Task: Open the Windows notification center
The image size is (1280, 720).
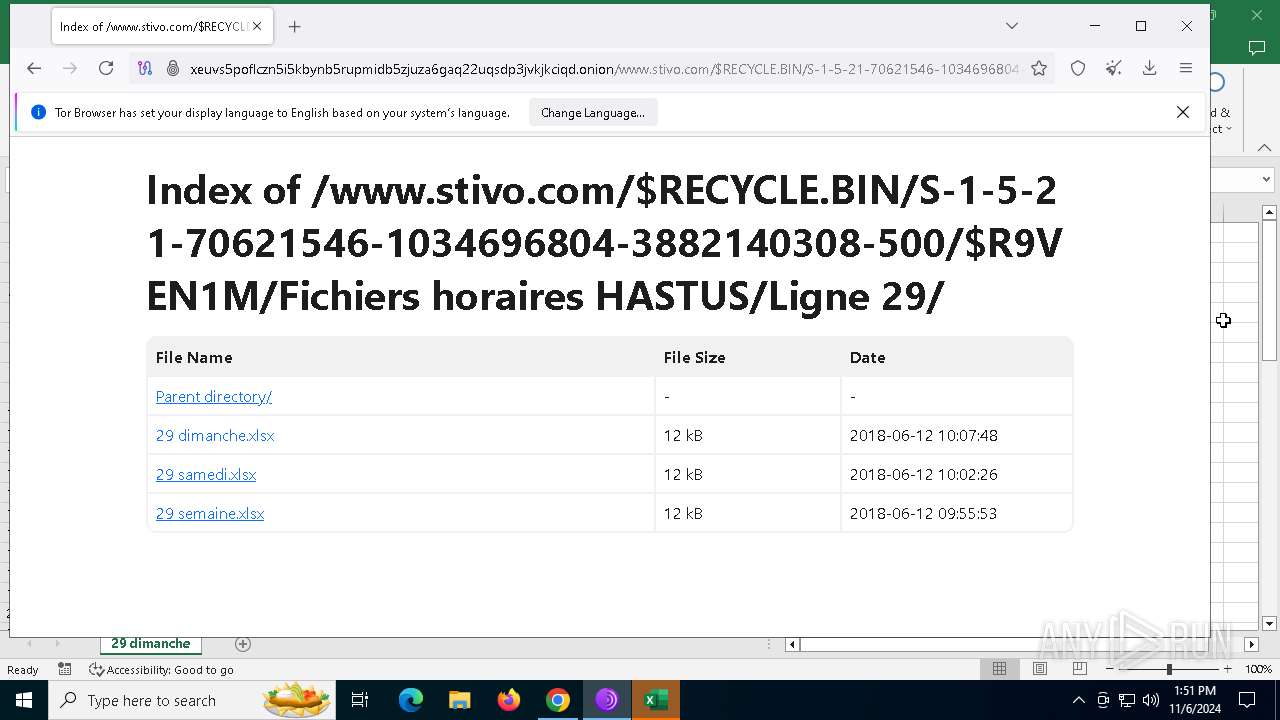Action: click(1247, 700)
